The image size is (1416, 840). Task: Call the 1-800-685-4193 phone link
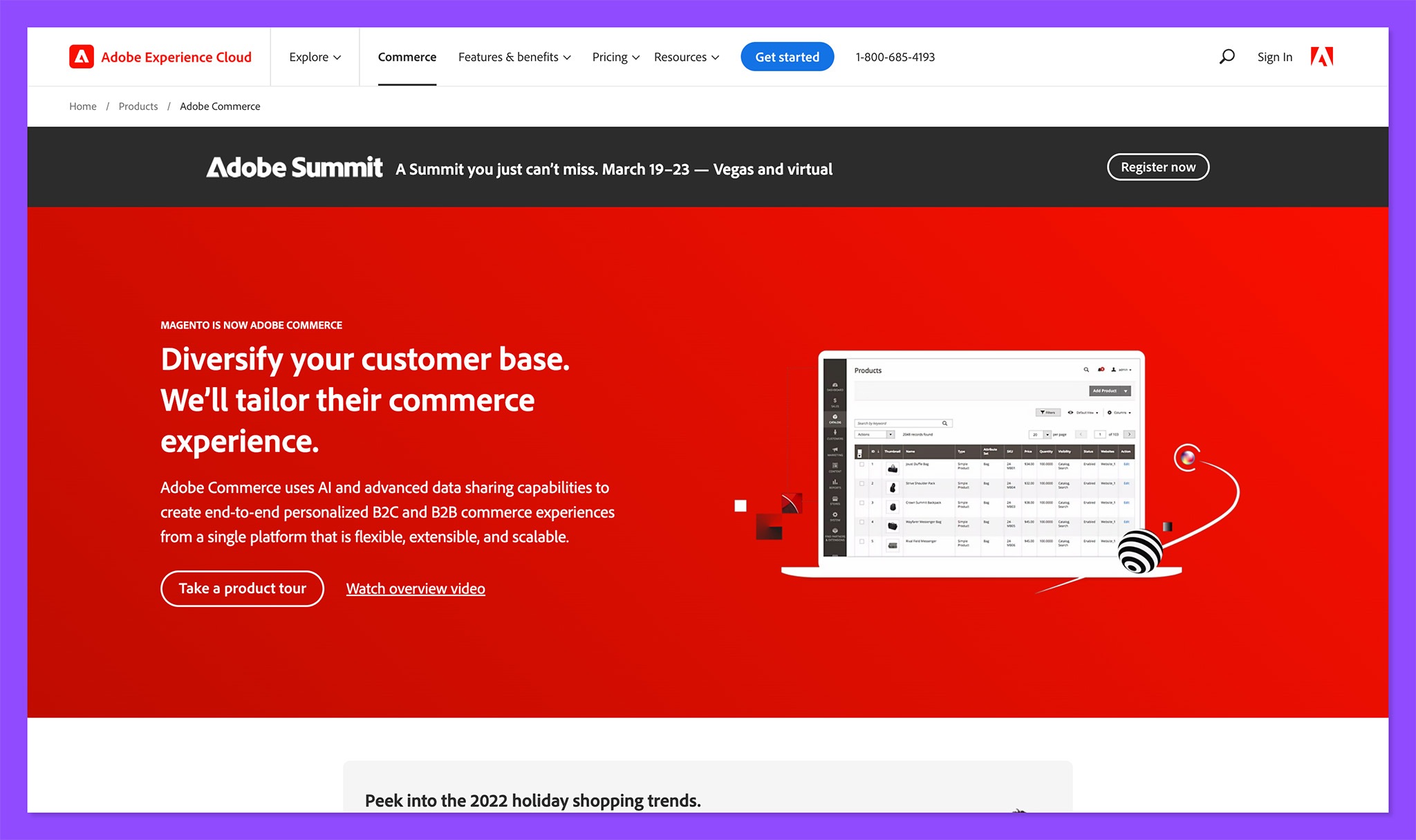[895, 57]
